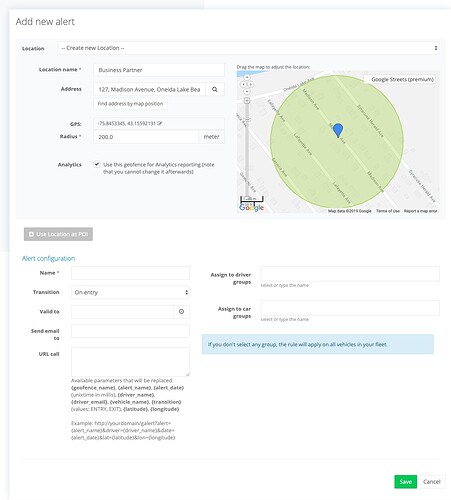
Task: Click the Assign to car groups field
Action: pos(350,308)
